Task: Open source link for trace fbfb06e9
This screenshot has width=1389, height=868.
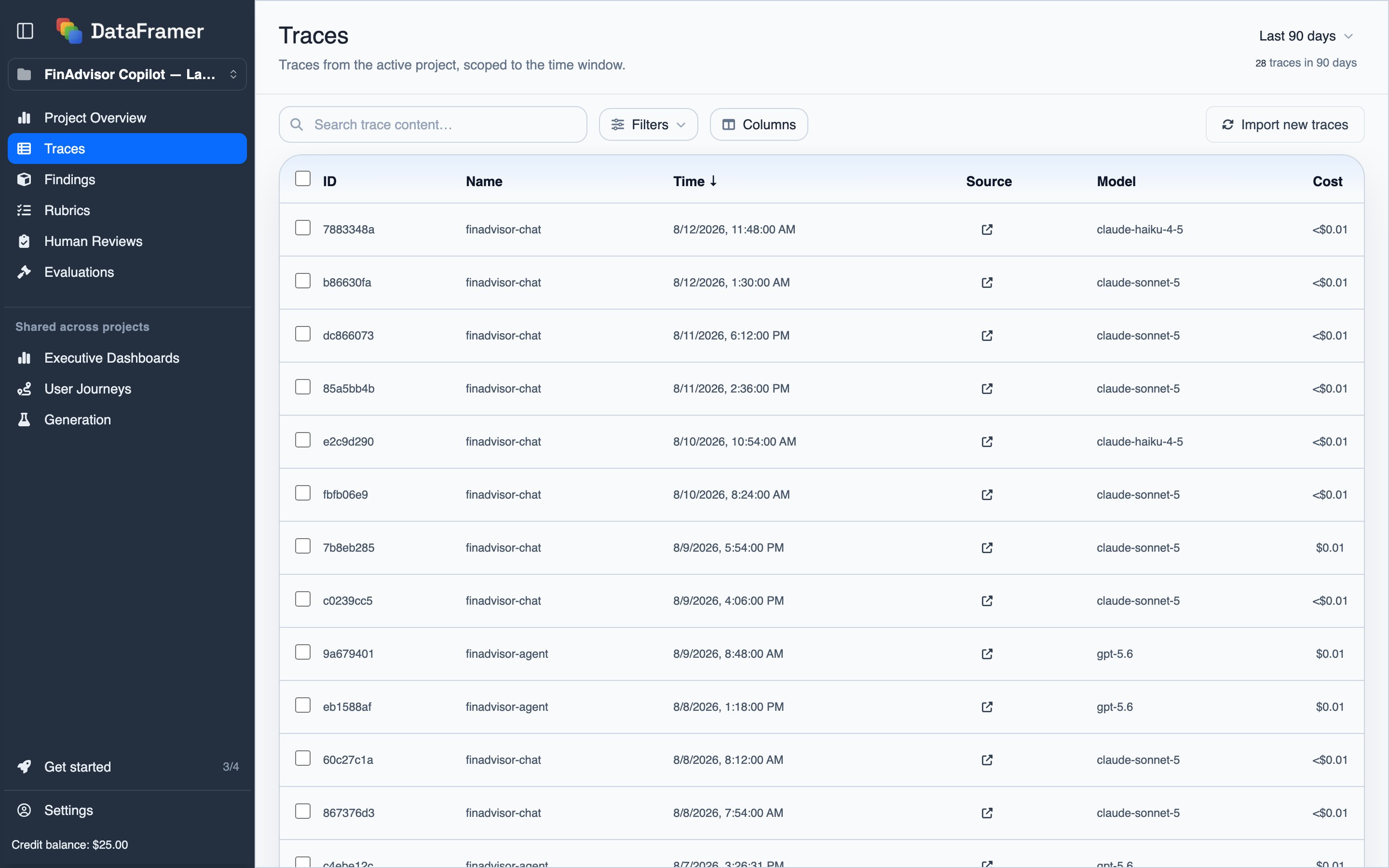Action: [987, 495]
